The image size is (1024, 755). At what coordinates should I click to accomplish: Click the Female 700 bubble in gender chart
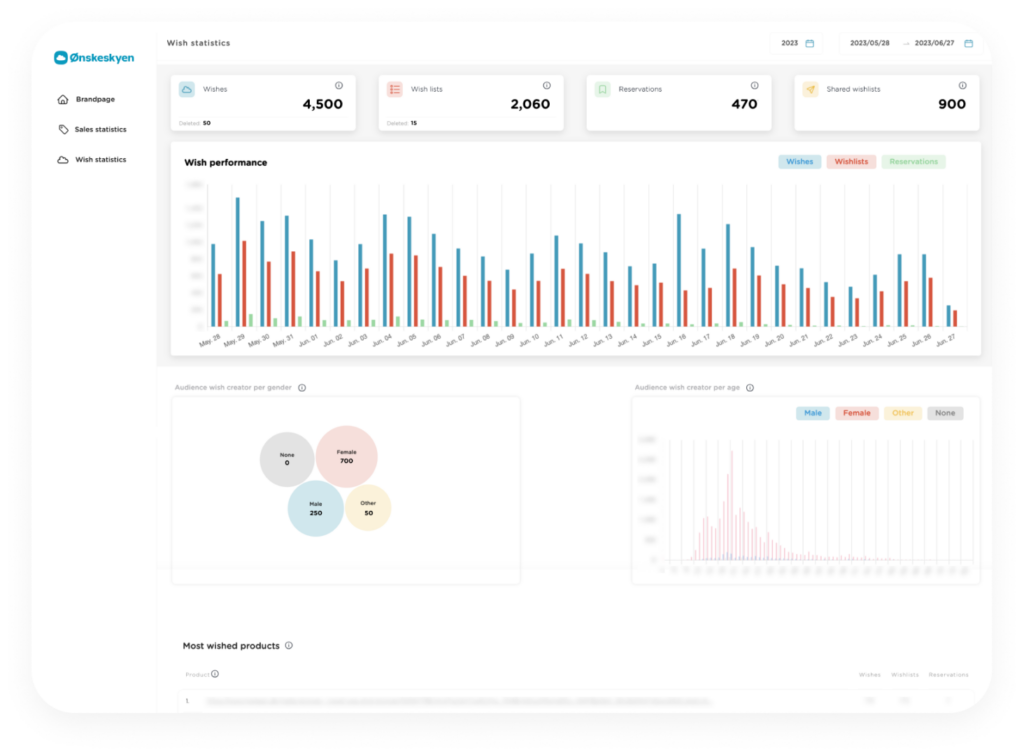coord(346,456)
